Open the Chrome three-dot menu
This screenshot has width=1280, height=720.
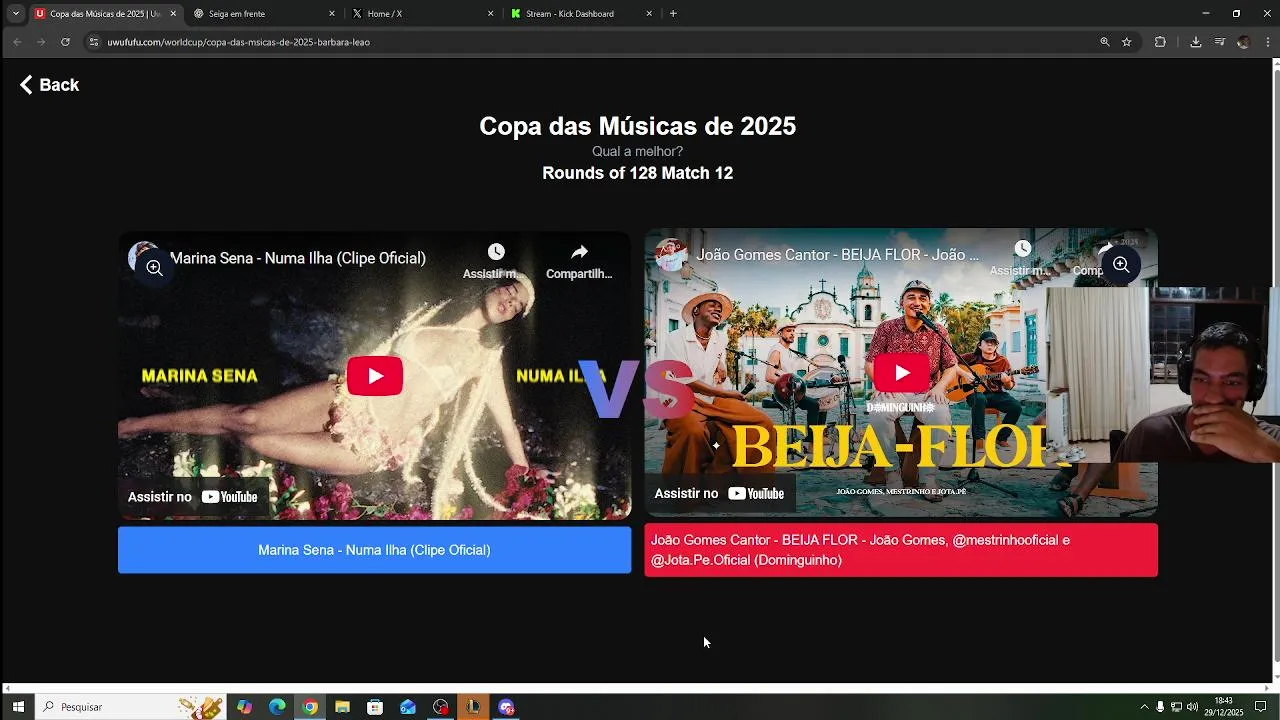(1267, 42)
